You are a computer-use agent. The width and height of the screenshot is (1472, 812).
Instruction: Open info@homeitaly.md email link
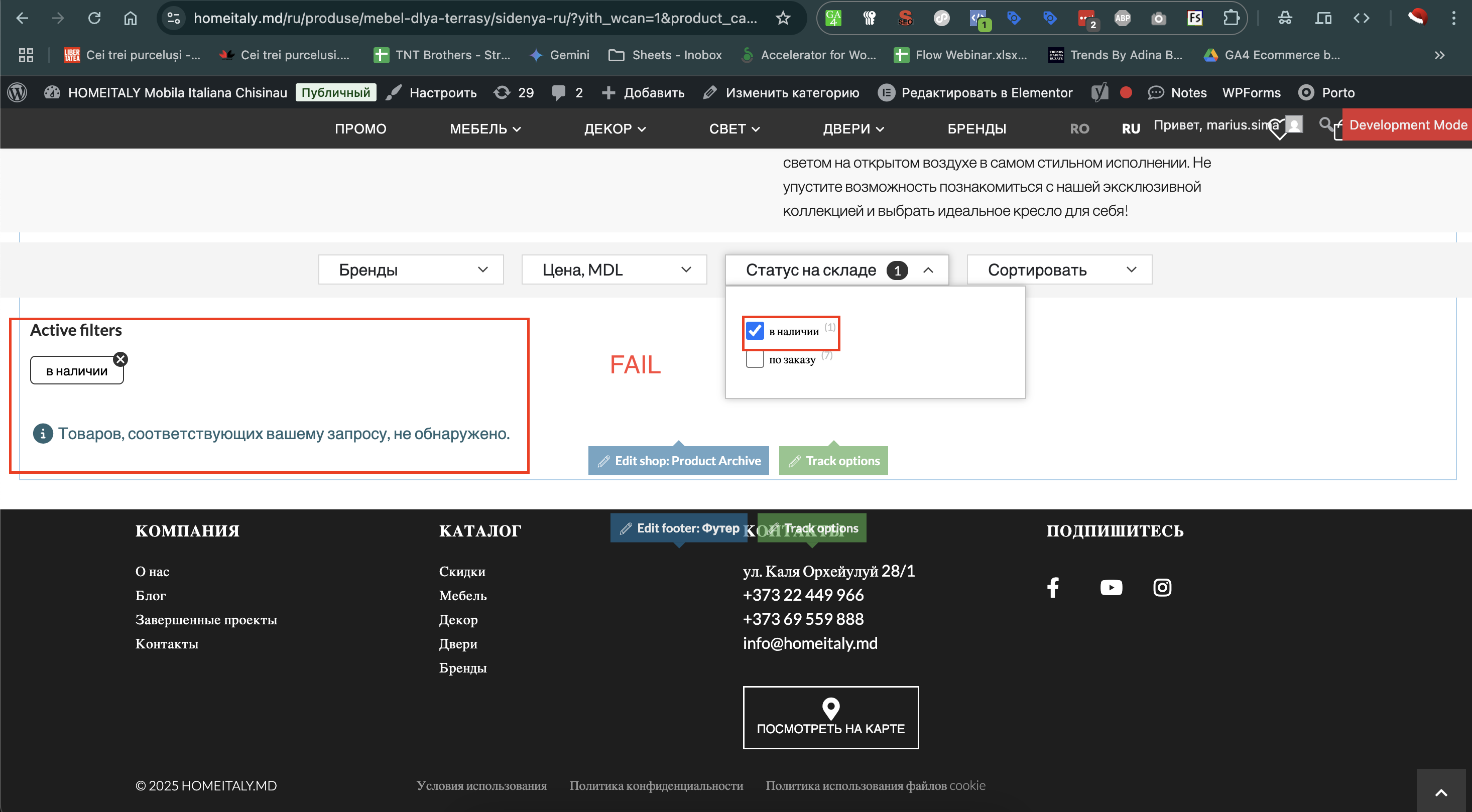[x=810, y=643]
